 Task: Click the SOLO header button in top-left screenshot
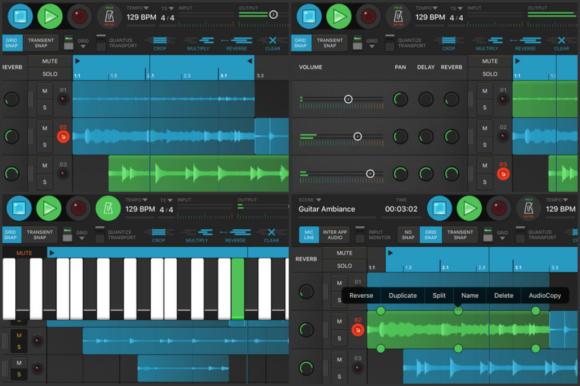[x=50, y=74]
